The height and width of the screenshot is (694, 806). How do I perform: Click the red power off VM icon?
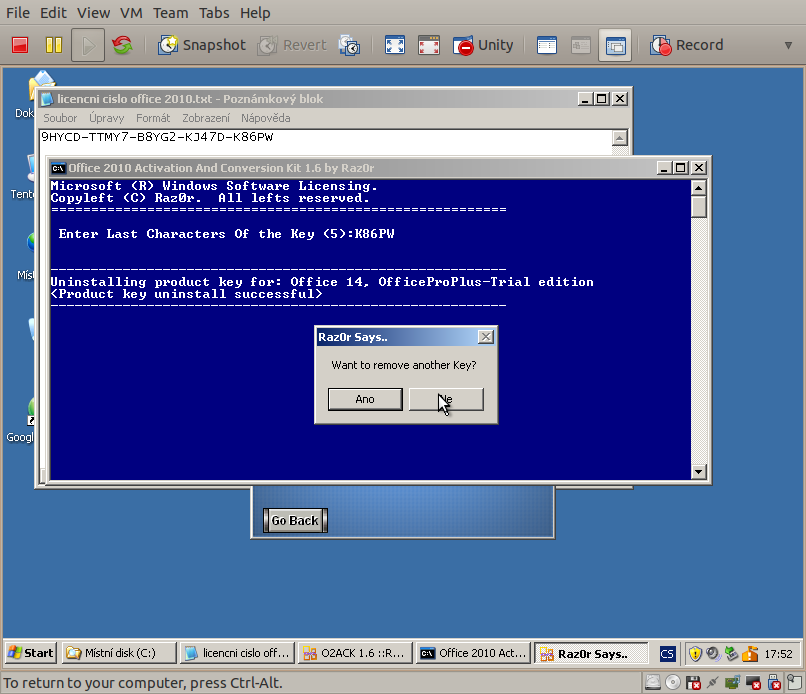[x=20, y=45]
